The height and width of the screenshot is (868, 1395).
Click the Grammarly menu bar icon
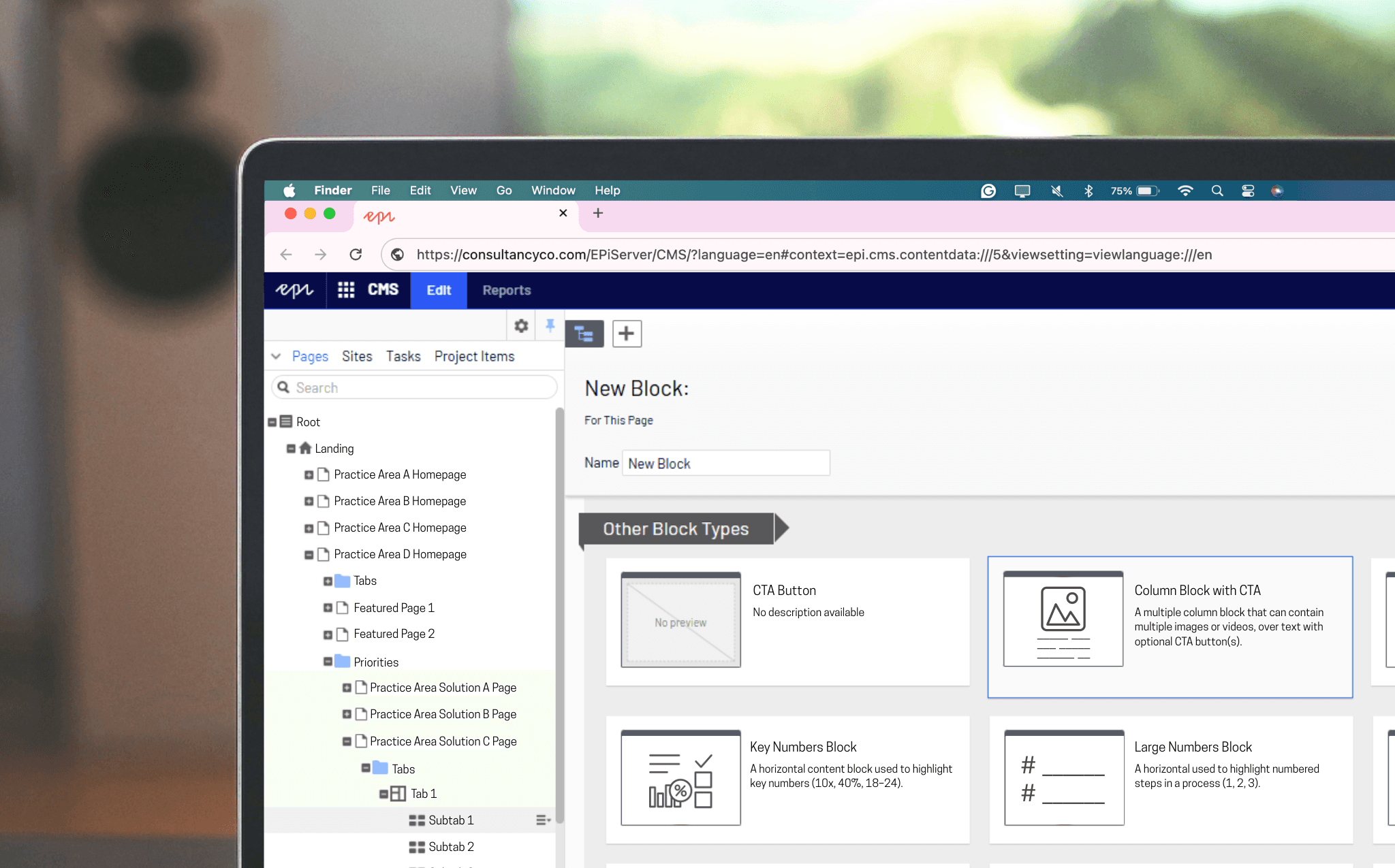(988, 191)
